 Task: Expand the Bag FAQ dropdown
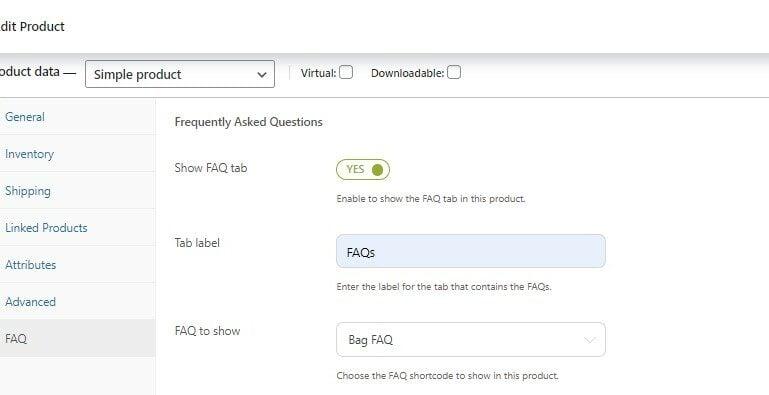click(x=471, y=340)
